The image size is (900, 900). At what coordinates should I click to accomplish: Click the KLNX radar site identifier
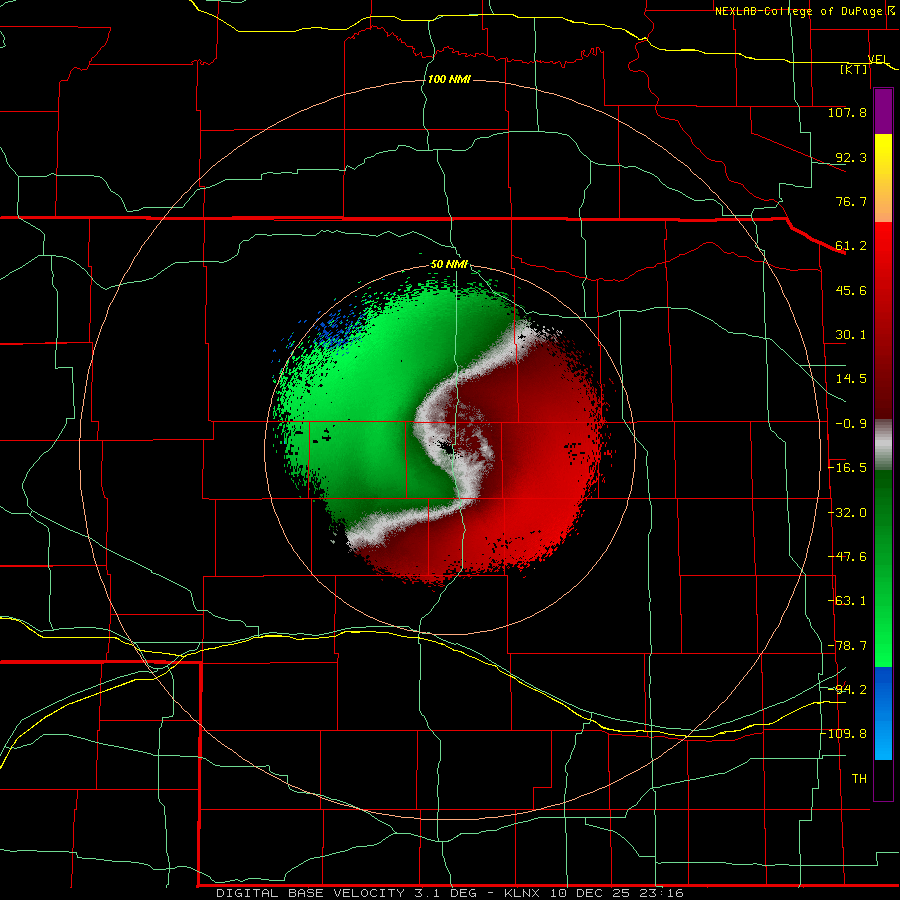point(522,893)
